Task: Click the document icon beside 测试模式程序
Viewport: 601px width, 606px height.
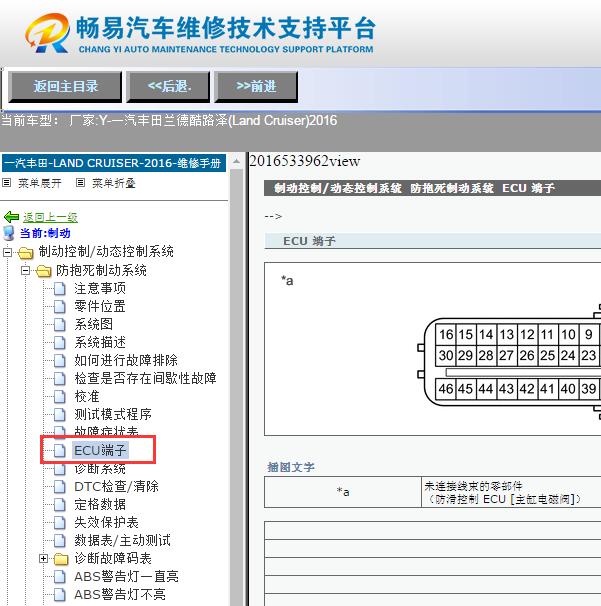Action: pos(60,415)
